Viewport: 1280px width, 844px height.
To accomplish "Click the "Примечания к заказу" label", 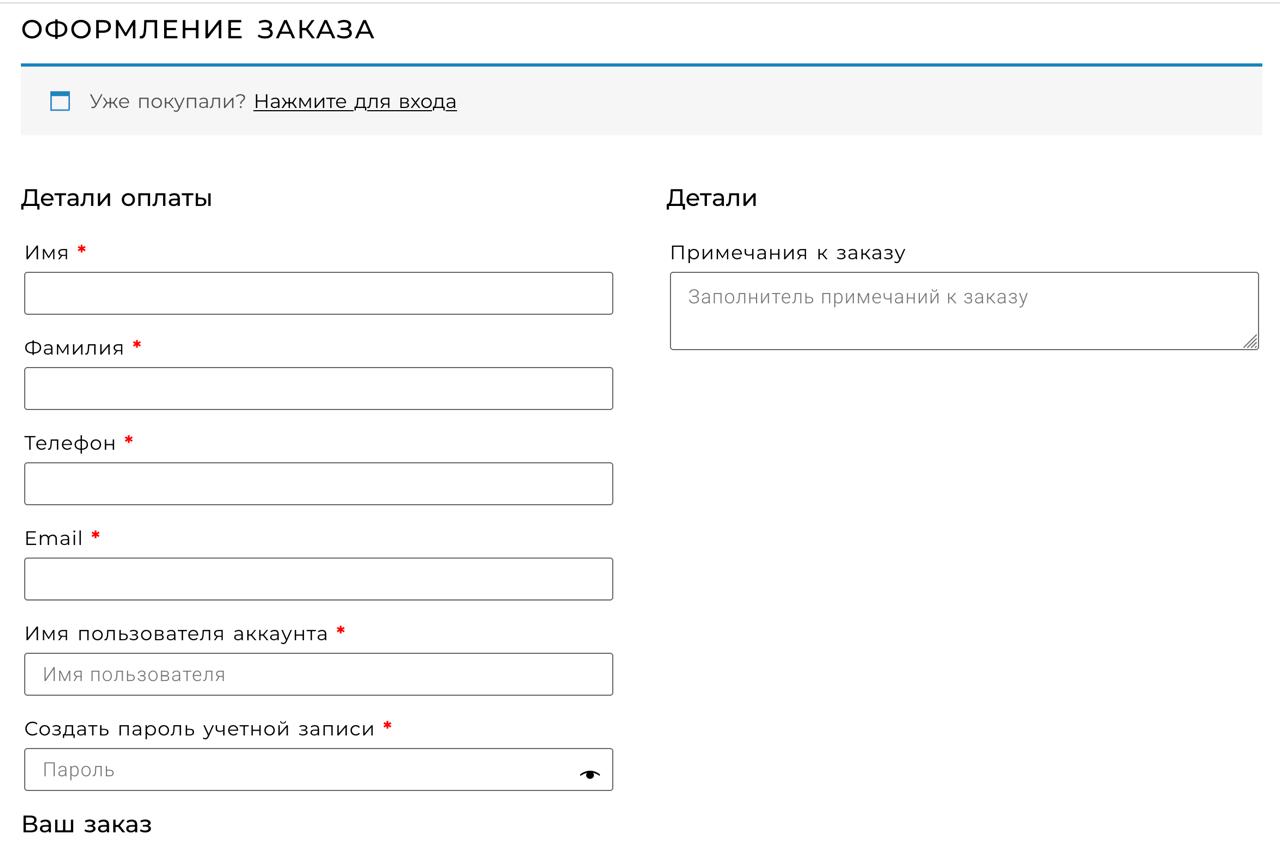I will pos(788,253).
